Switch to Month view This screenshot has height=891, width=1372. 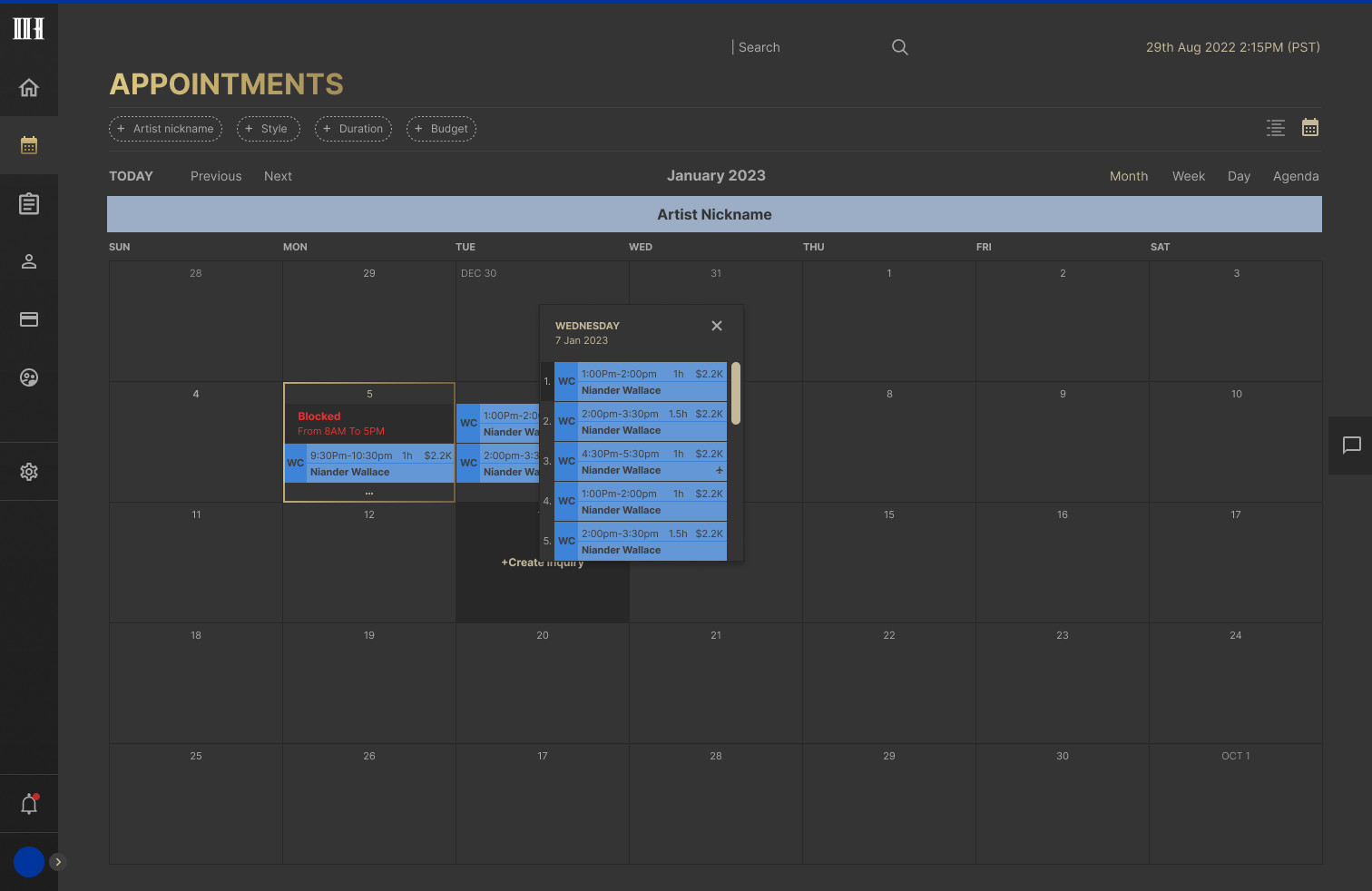[1129, 176]
